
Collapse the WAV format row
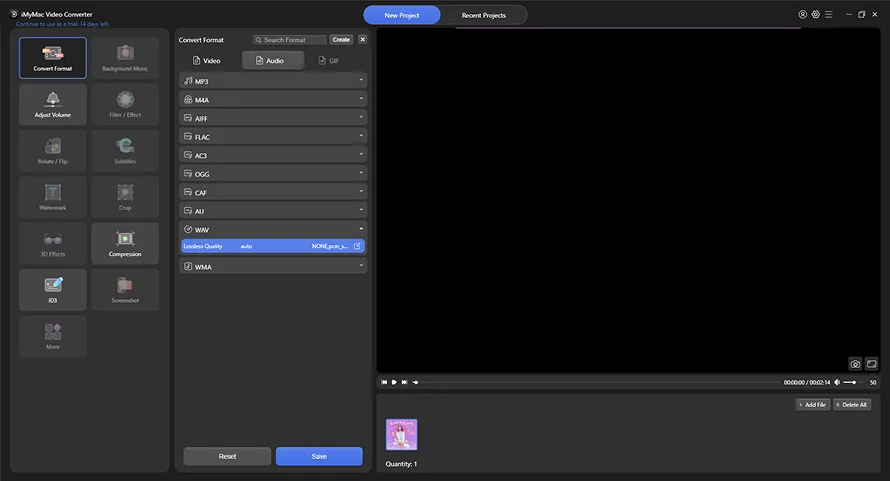(x=273, y=229)
